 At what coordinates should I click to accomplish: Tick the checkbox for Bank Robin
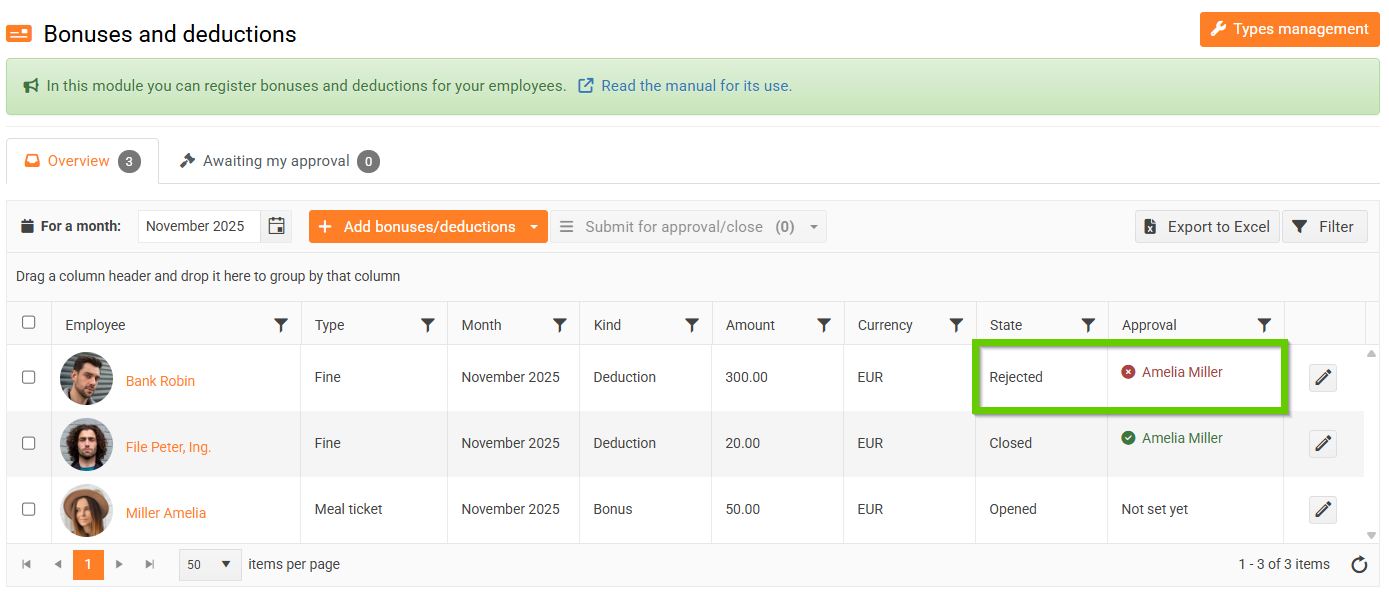tap(29, 377)
